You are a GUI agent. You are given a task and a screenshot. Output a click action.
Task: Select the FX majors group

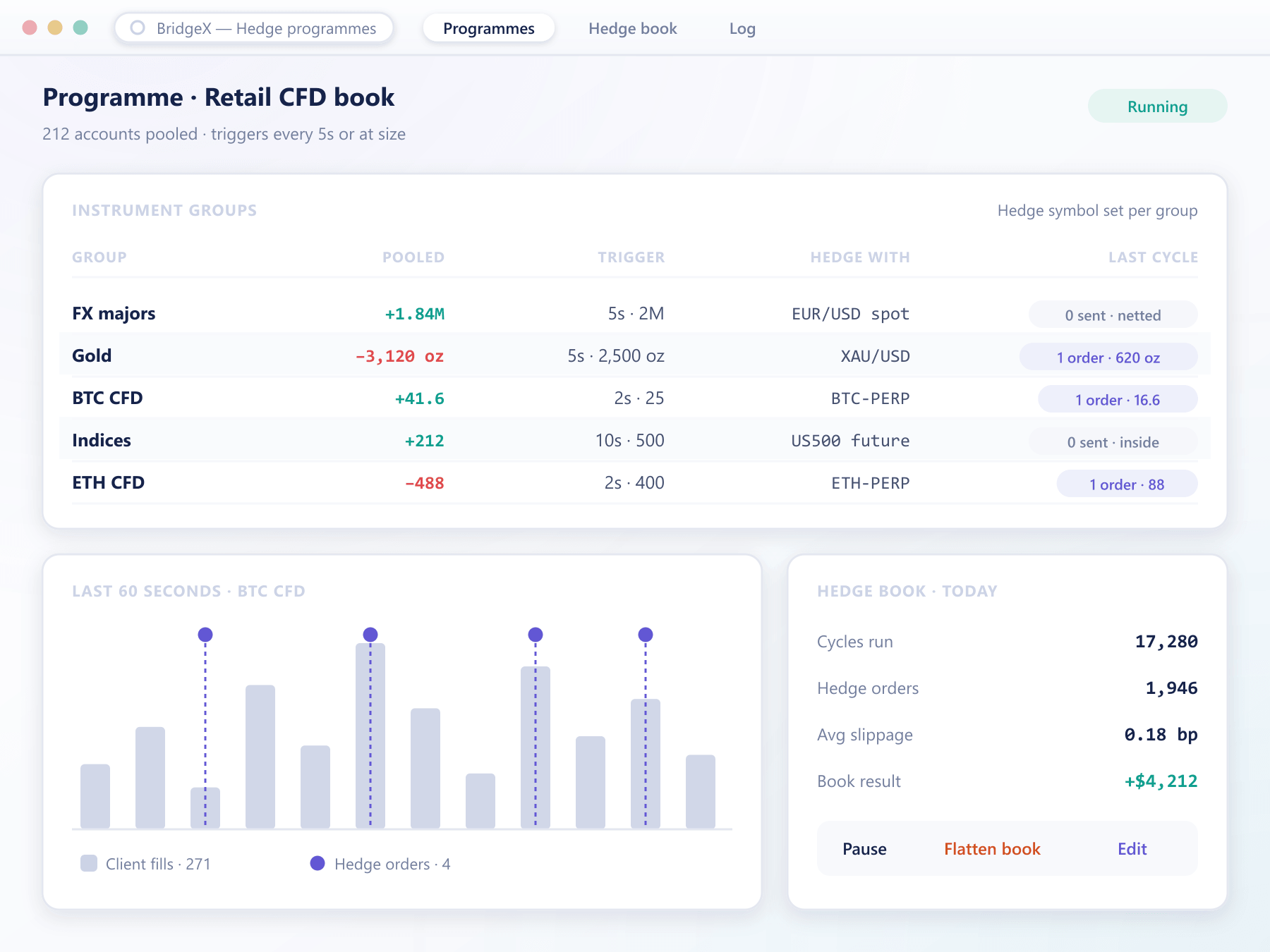[114, 314]
